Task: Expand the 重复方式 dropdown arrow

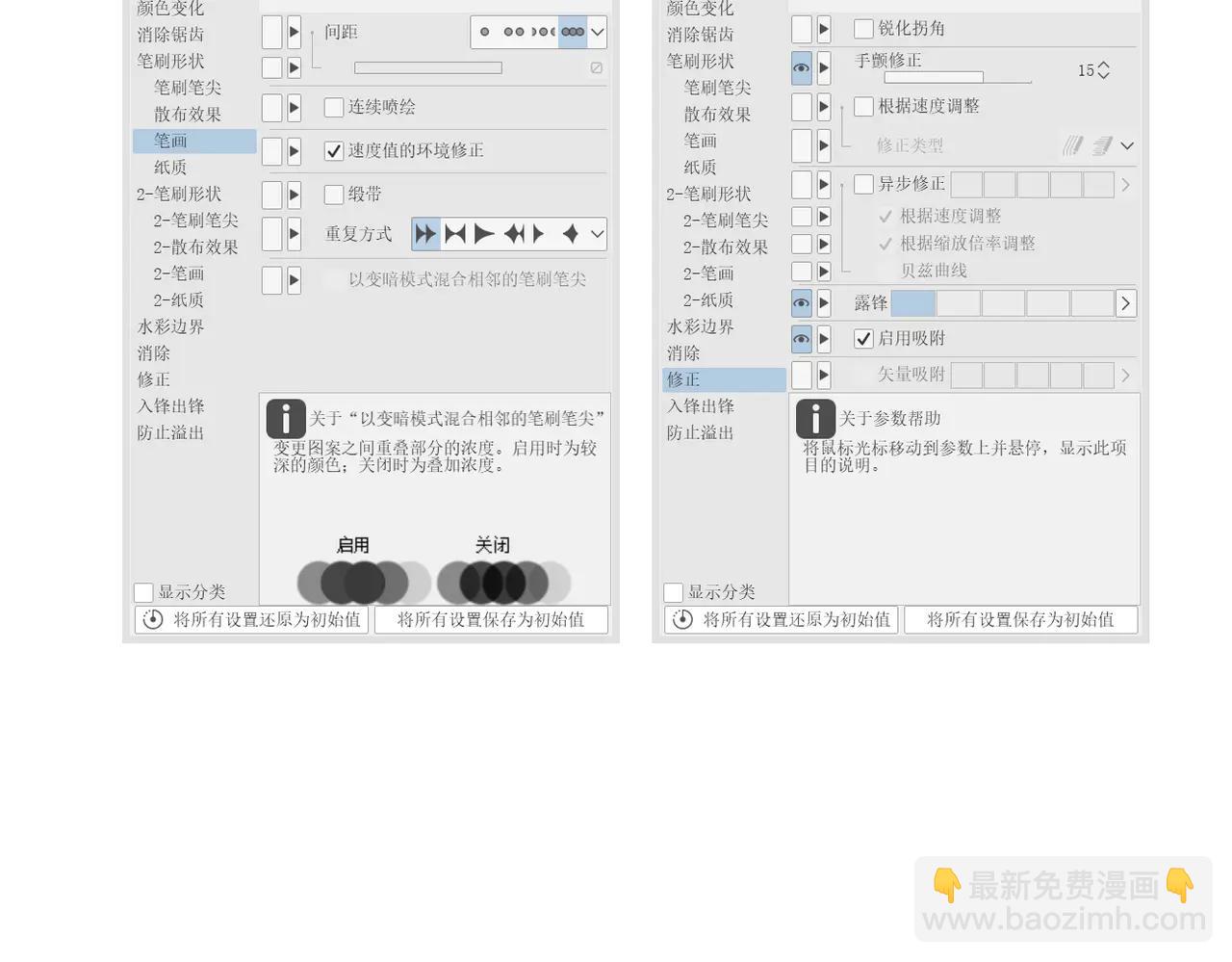Action: click(x=598, y=234)
